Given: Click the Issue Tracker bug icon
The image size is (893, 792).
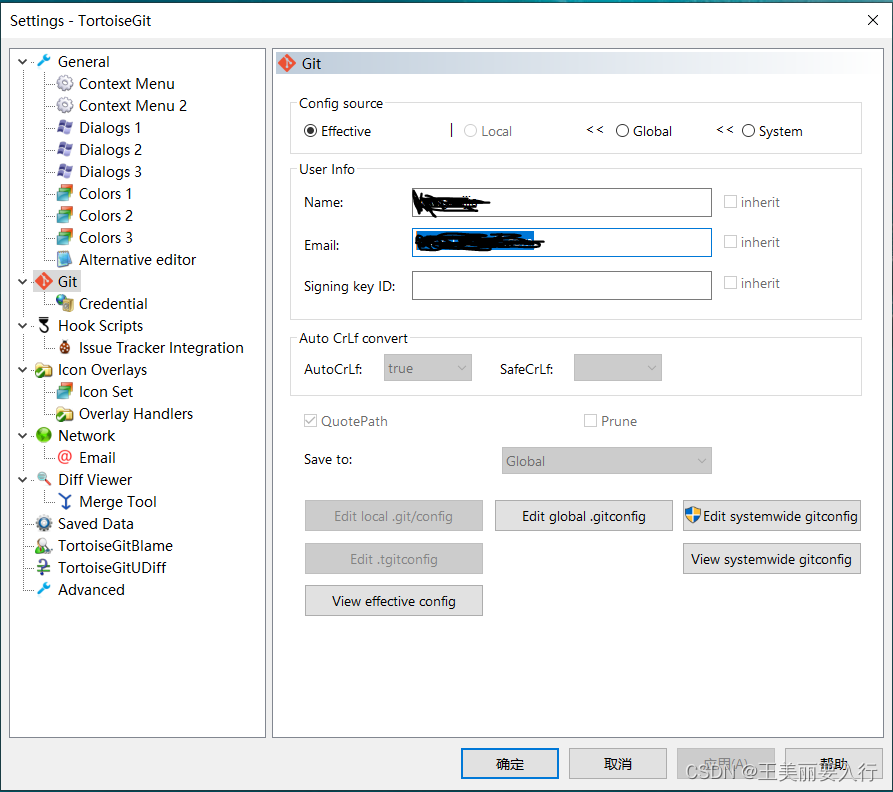Looking at the screenshot, I should pyautogui.click(x=65, y=347).
